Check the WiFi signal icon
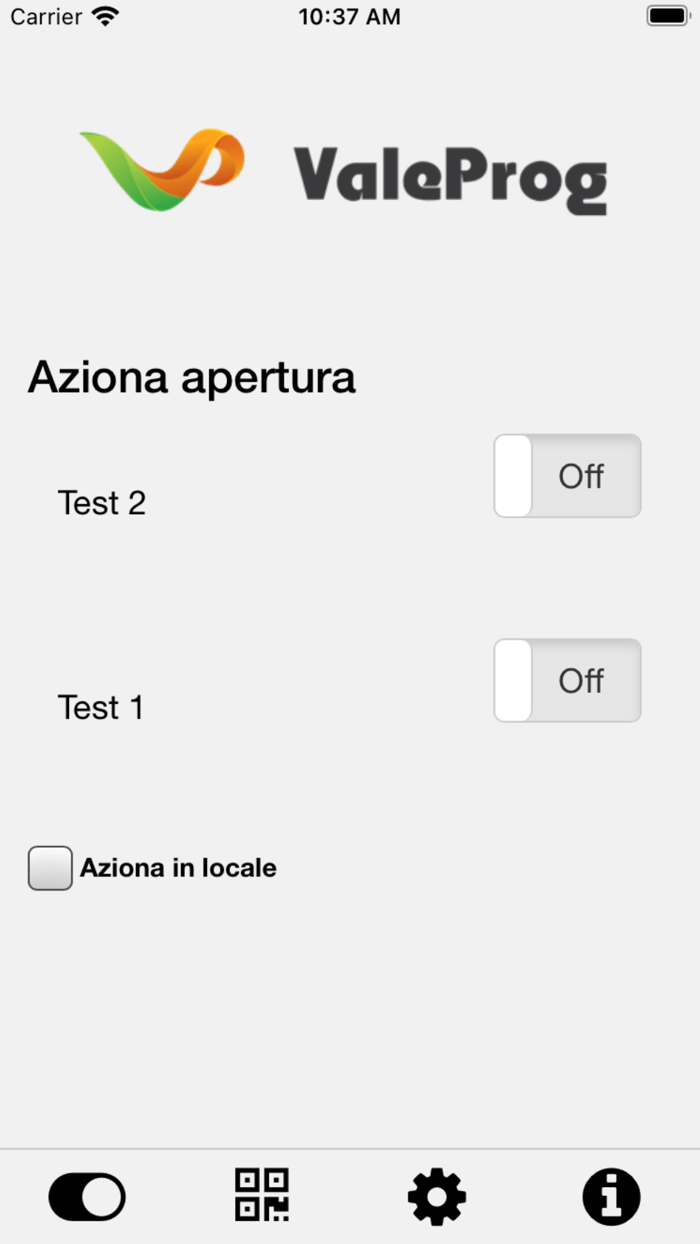This screenshot has height=1244, width=700. (97, 15)
